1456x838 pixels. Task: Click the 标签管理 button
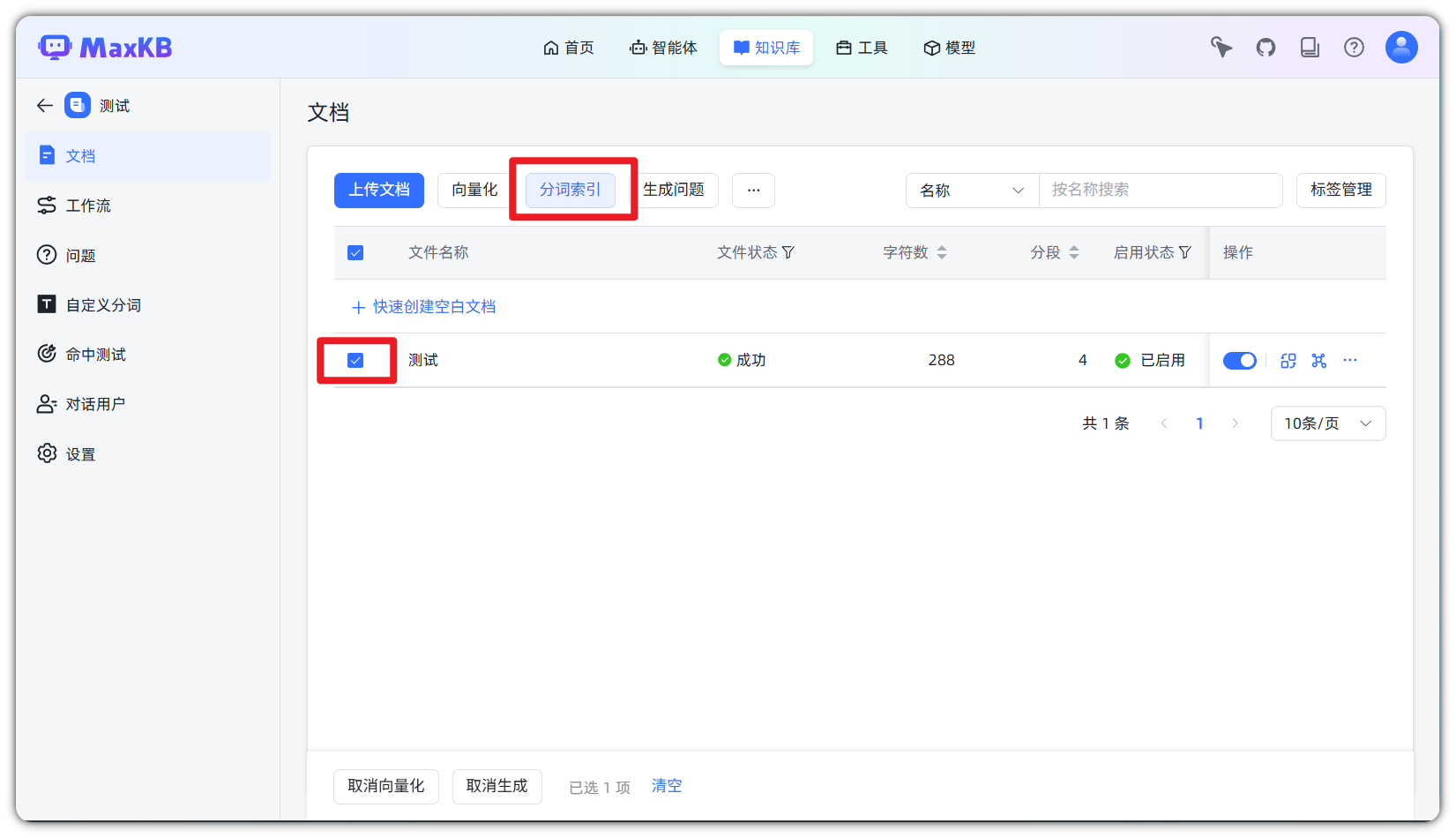point(1341,190)
